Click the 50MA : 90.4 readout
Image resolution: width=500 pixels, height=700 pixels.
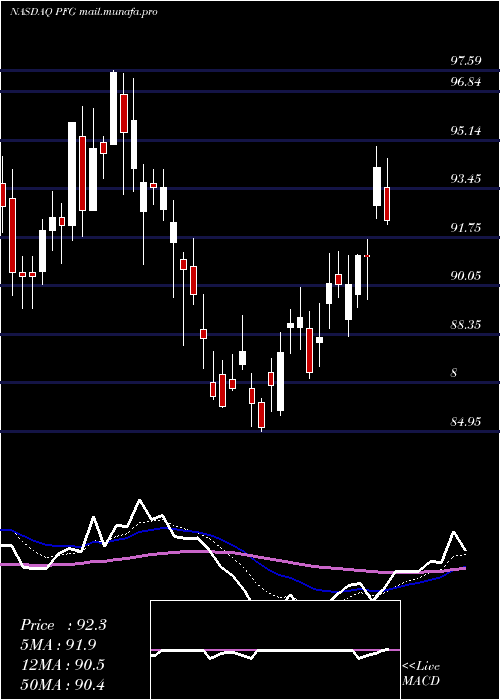62,684
